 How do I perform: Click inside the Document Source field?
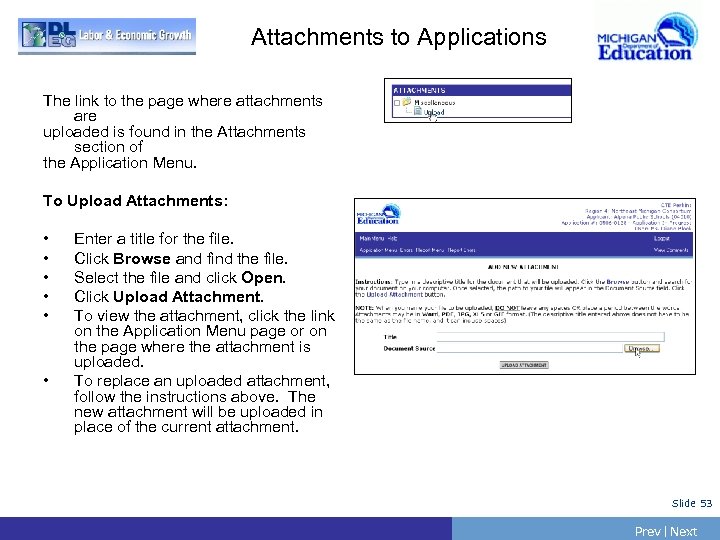tap(529, 349)
